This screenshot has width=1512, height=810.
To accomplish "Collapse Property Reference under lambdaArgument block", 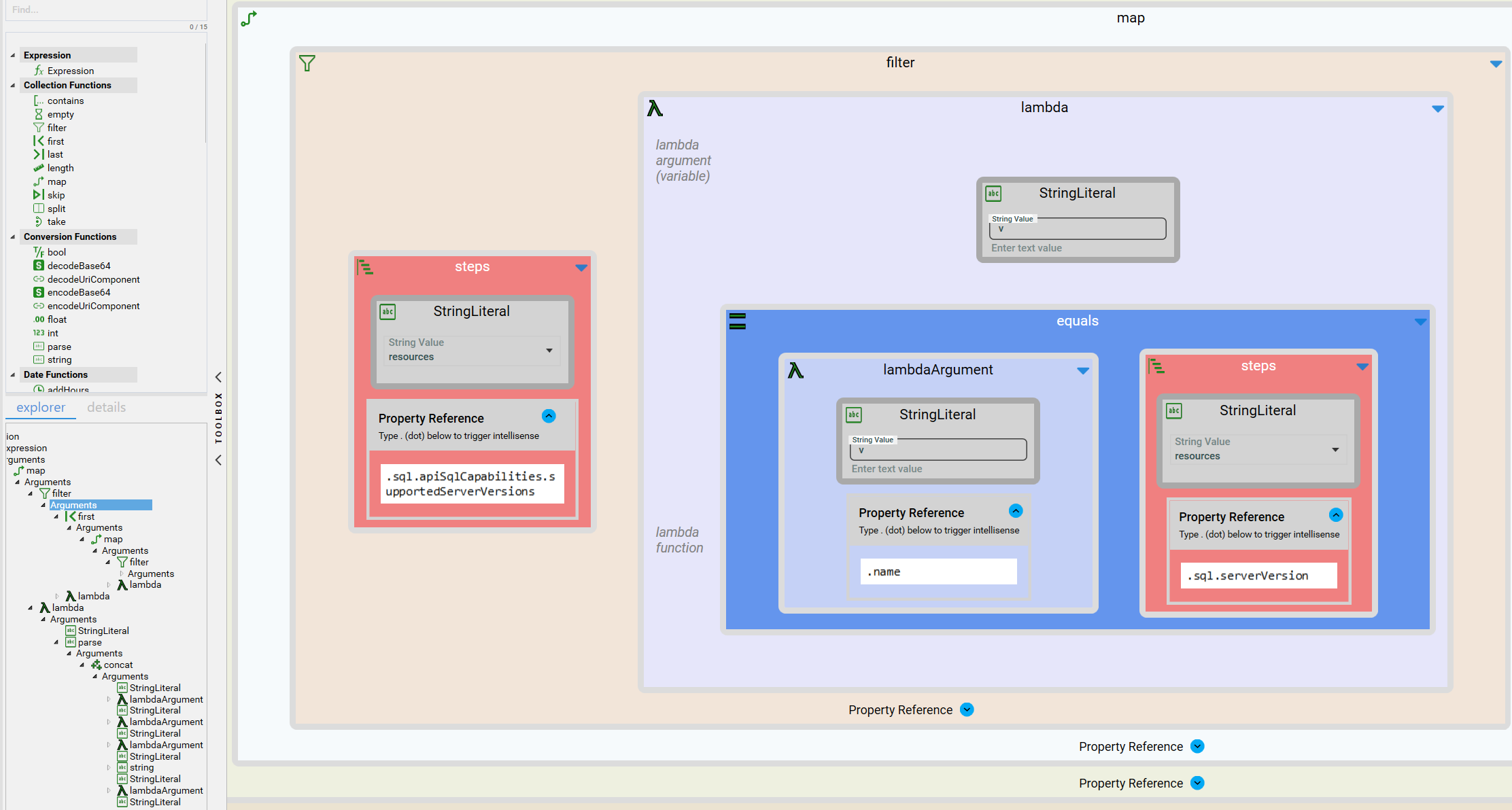I will (x=1016, y=511).
